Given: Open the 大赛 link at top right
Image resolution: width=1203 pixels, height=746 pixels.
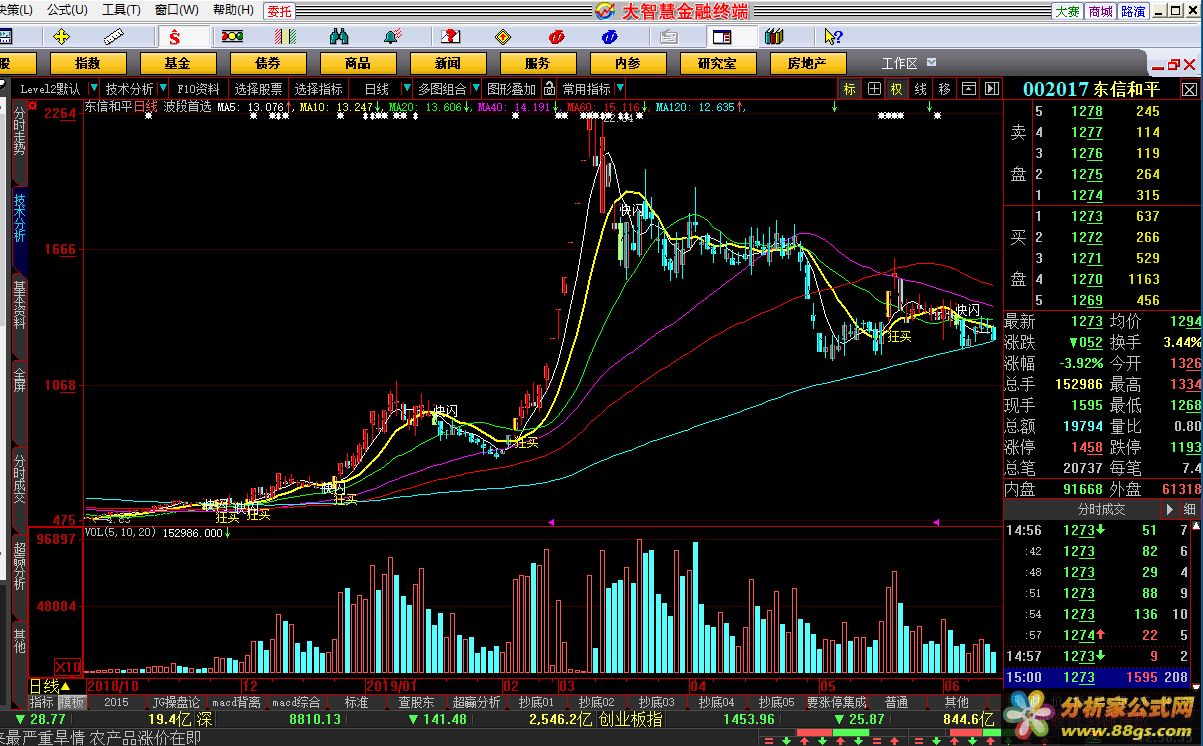Looking at the screenshot, I should point(1067,11).
